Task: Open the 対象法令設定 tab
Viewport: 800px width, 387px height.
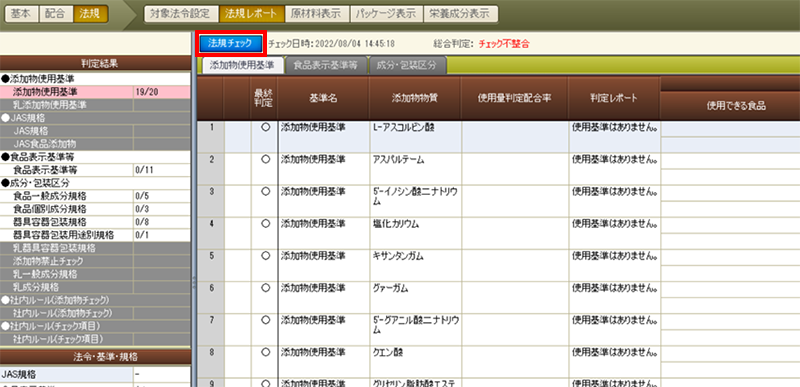Action: [180, 14]
